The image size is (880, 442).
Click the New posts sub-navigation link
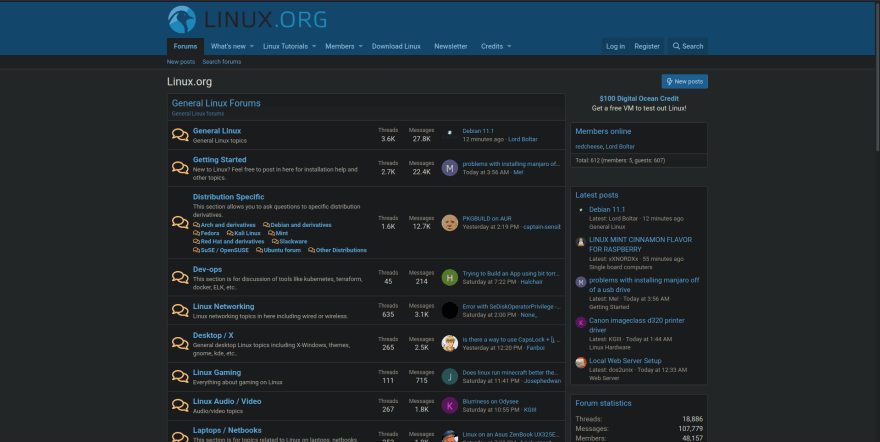tap(181, 62)
